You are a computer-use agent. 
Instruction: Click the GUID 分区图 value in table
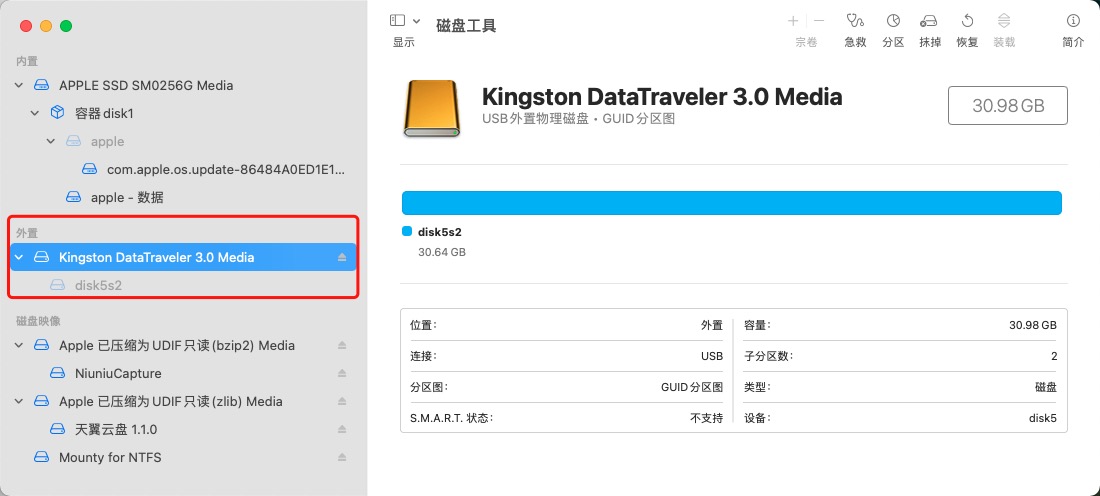692,387
